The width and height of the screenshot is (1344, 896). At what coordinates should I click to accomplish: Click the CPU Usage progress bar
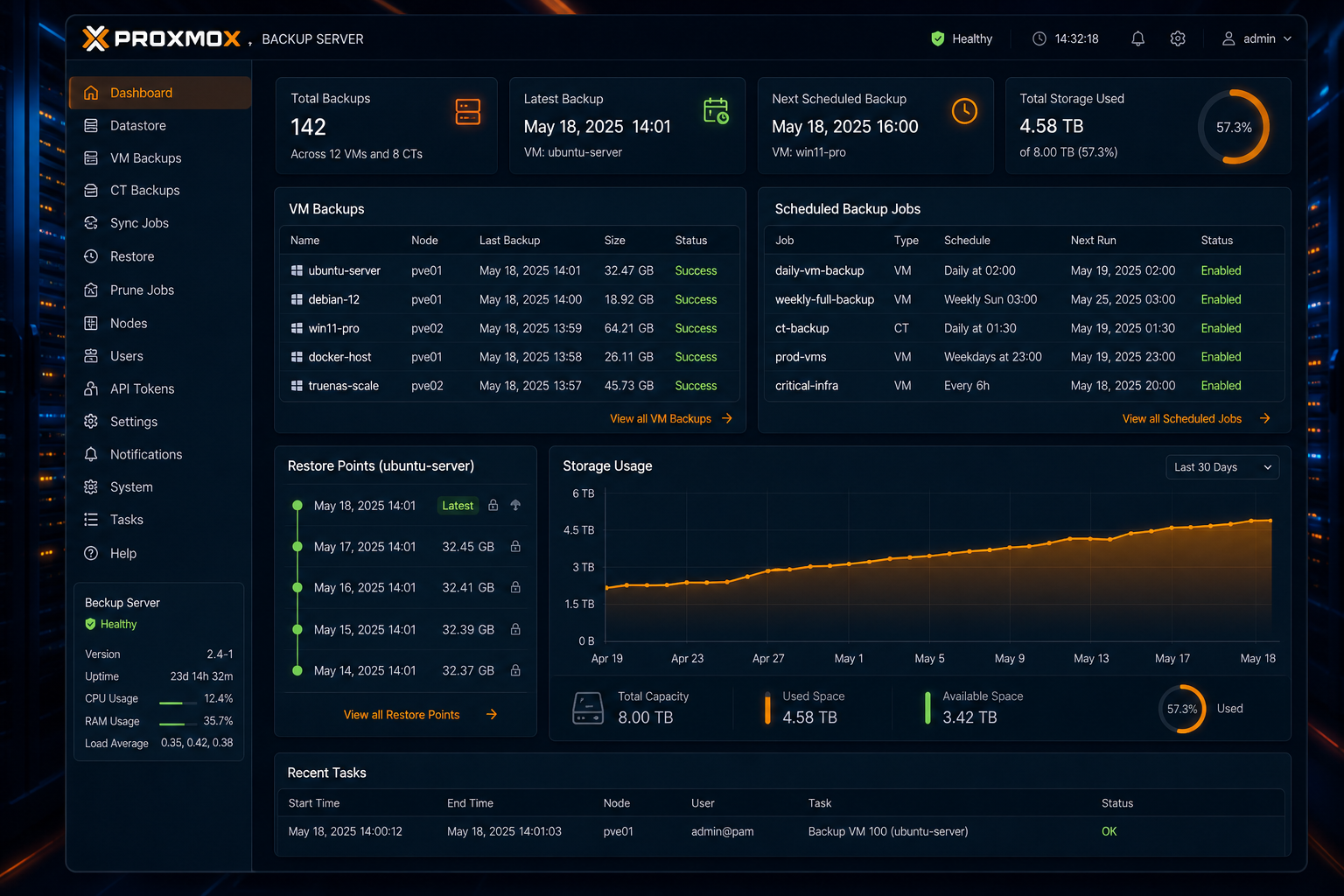[x=178, y=703]
